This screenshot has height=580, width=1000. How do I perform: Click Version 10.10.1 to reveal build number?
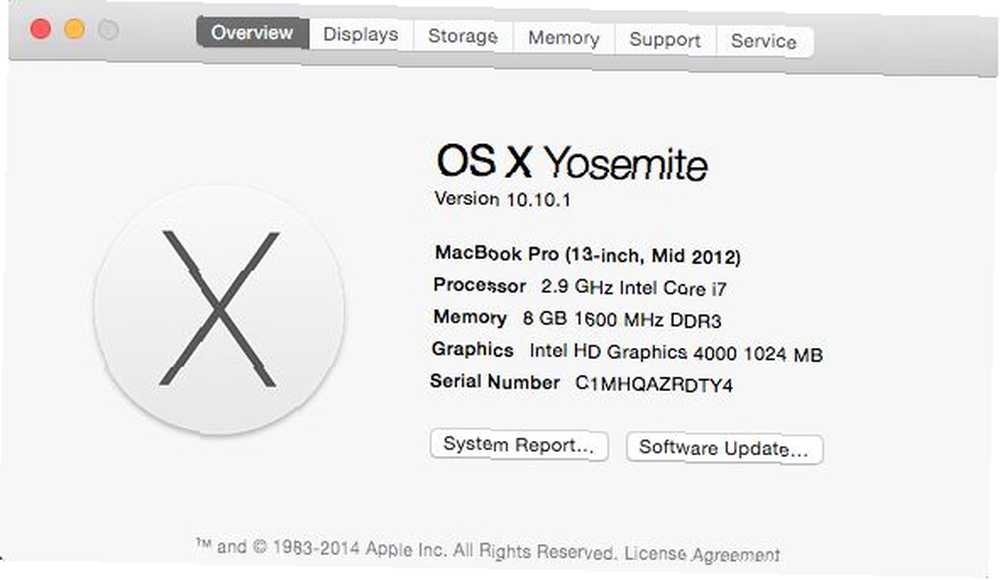click(x=503, y=198)
